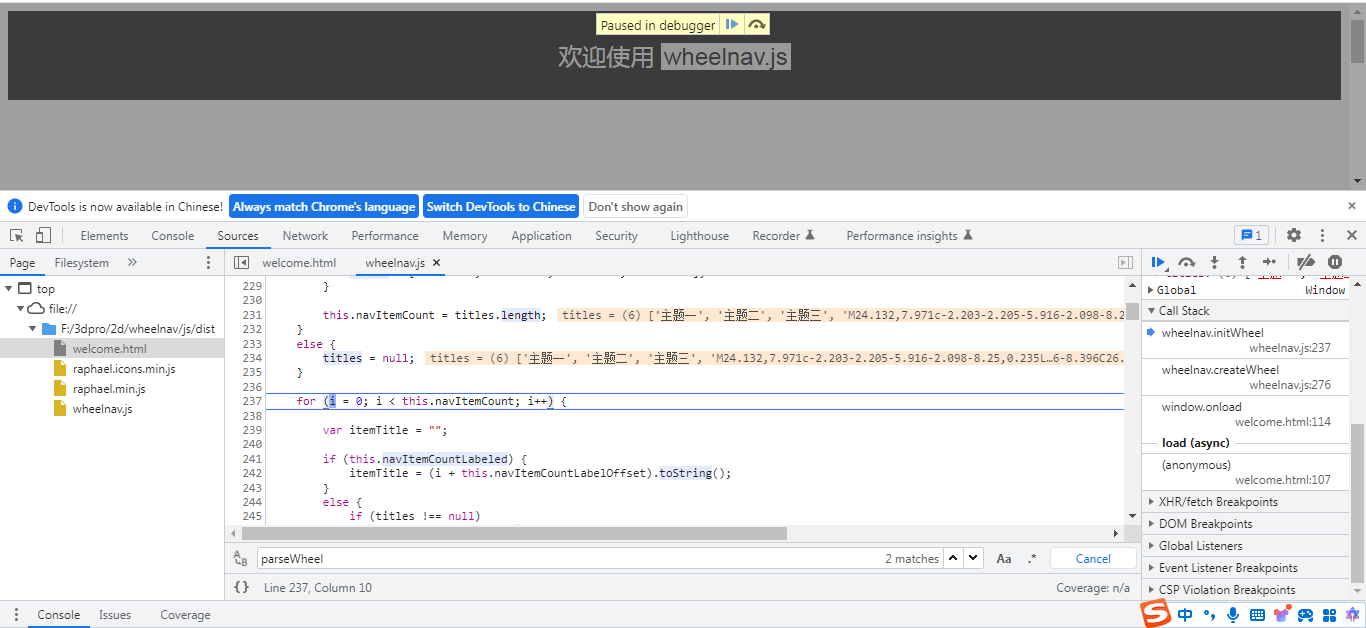
Task: Switch to the welcome.html editor tab
Action: click(299, 263)
